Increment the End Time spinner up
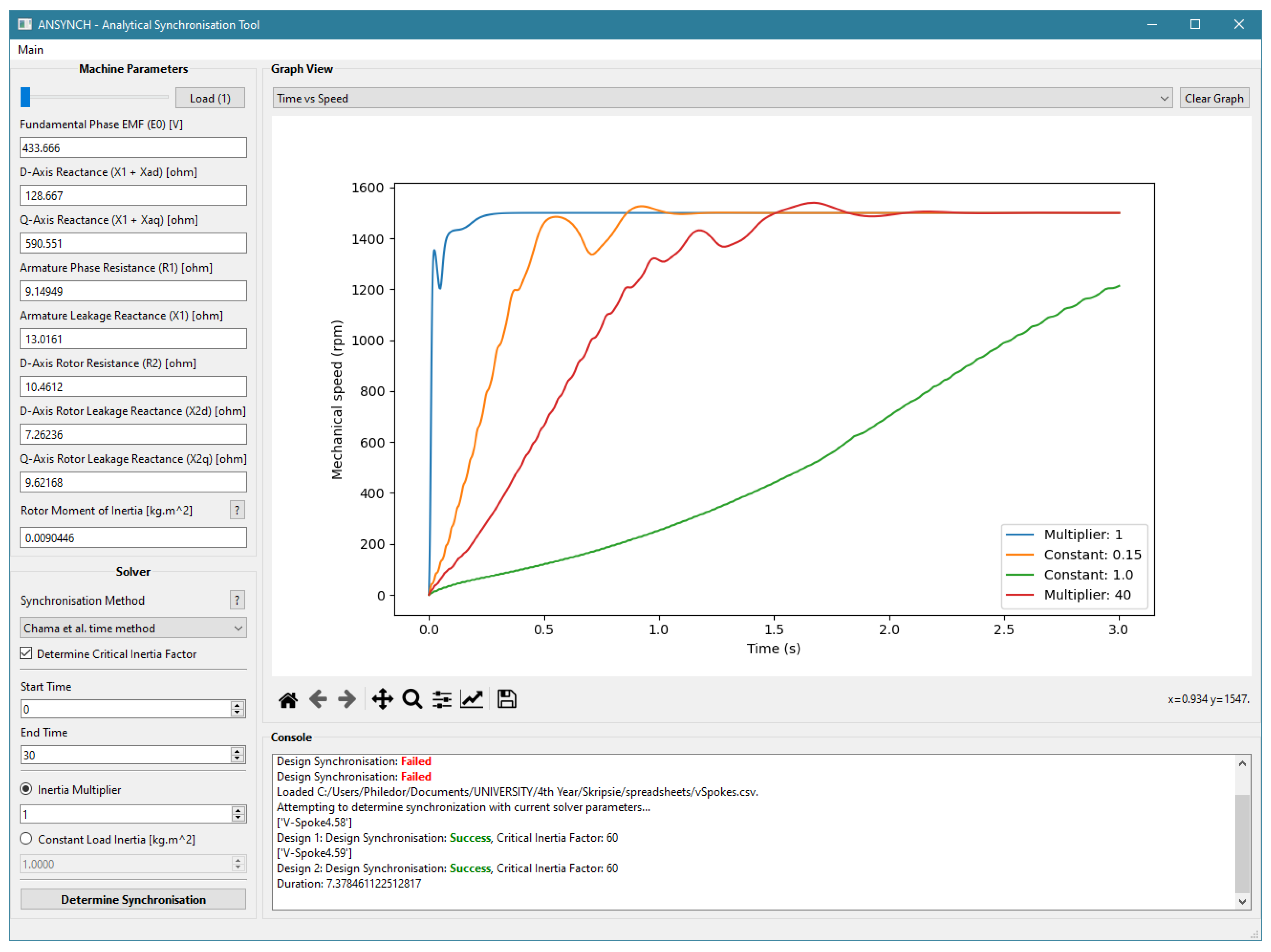Viewport: 1271px width, 952px height. tap(237, 751)
